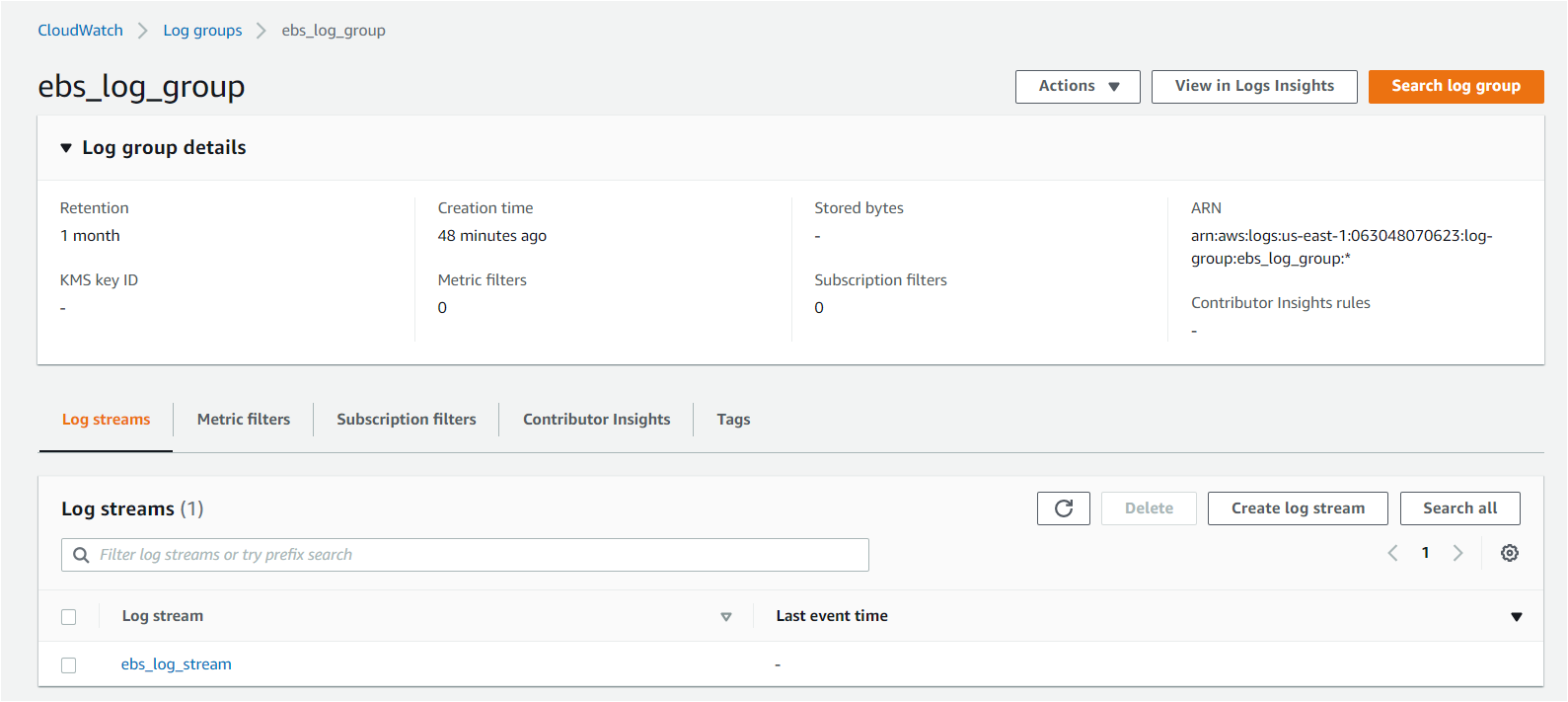
Task: Click the ebs_log_group breadcrumb text
Action: pyautogui.click(x=334, y=31)
